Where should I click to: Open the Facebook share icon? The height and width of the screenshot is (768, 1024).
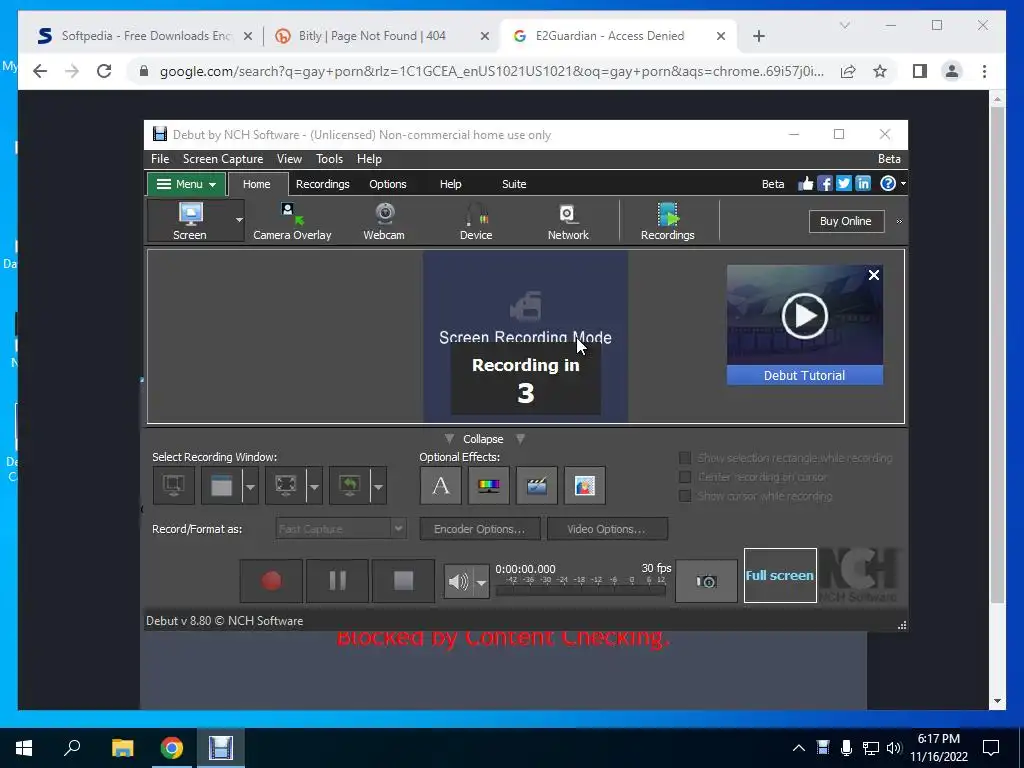pos(824,184)
